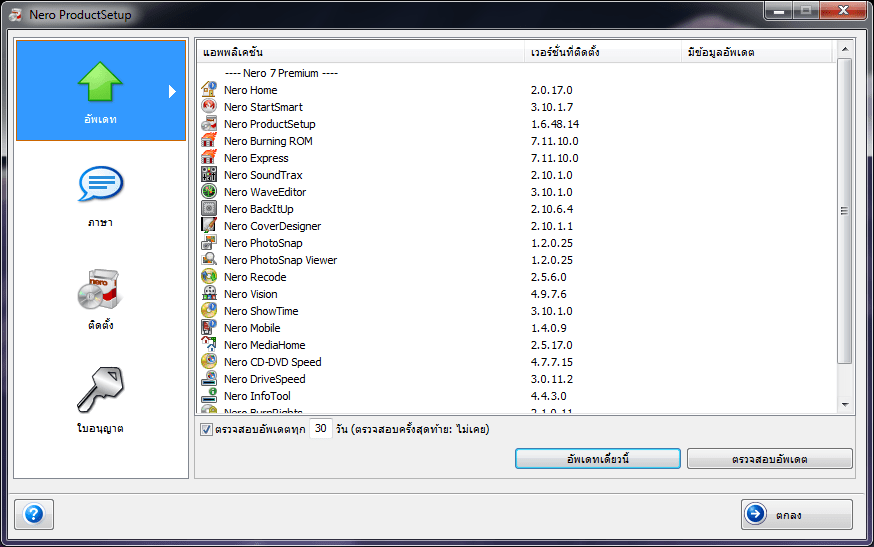Select the Nero Burning ROM row text
The image size is (874, 547).
click(268, 141)
